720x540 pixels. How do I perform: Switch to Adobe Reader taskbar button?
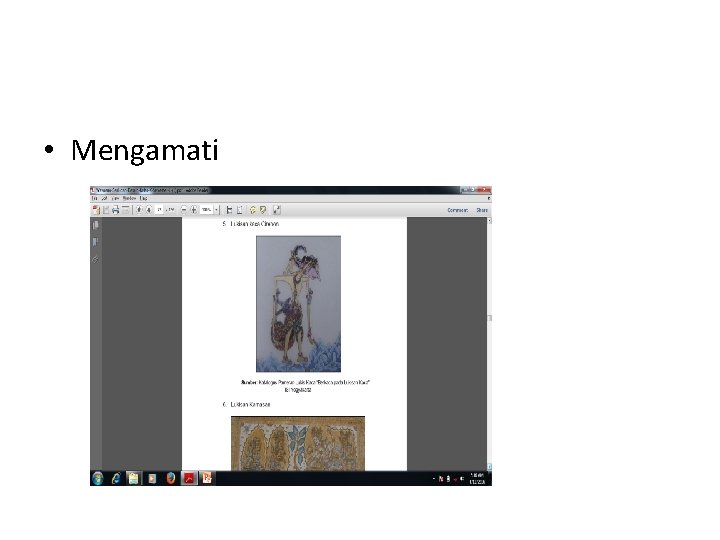click(x=189, y=478)
